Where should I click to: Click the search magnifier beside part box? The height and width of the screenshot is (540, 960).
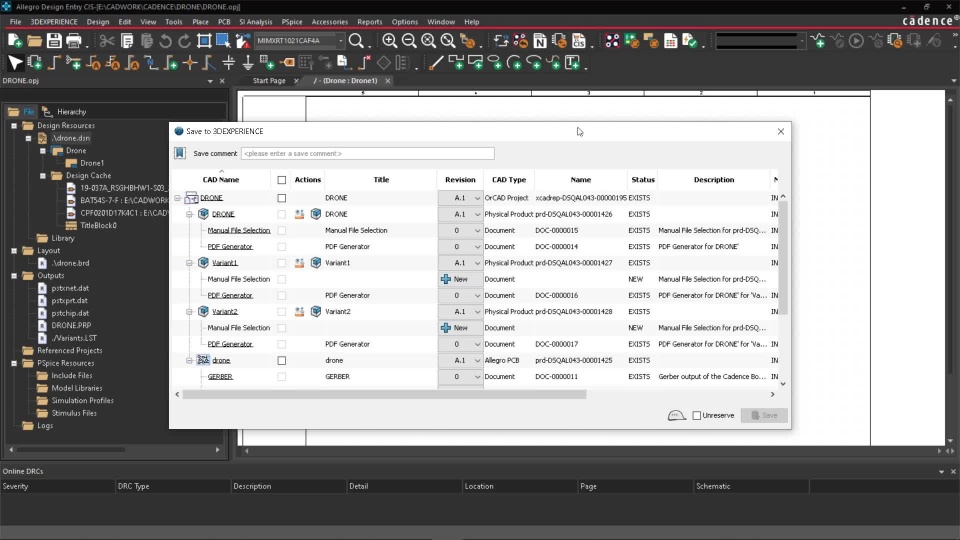coord(356,41)
